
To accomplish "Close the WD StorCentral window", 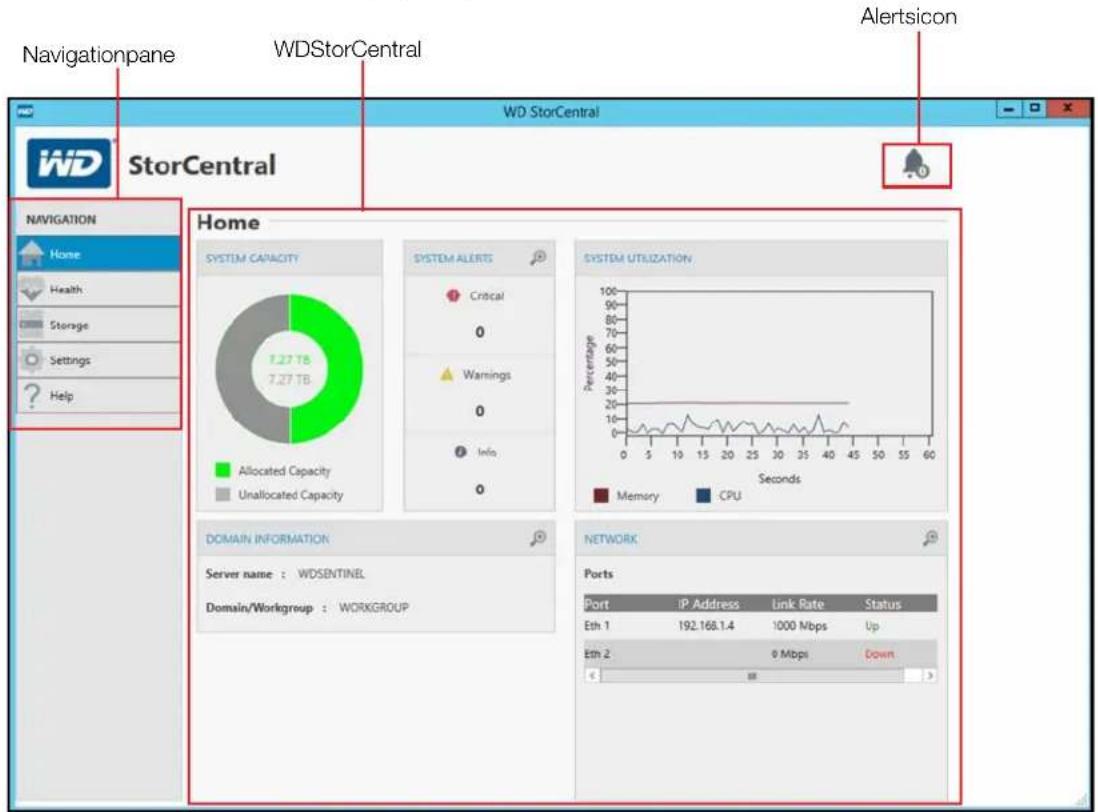I will pyautogui.click(x=1067, y=108).
